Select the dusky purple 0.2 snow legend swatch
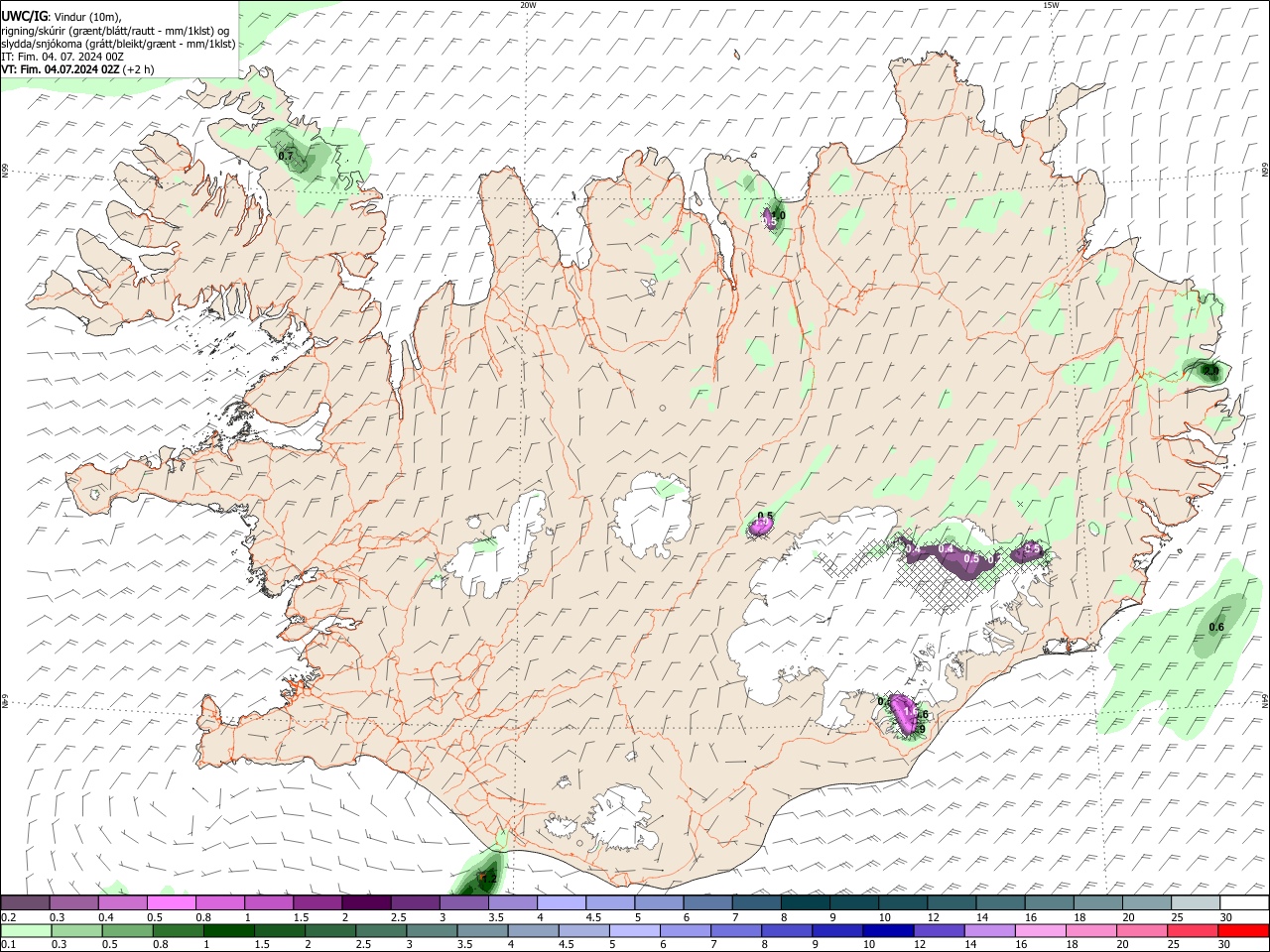Viewport: 1270px width, 952px height. click(26, 902)
